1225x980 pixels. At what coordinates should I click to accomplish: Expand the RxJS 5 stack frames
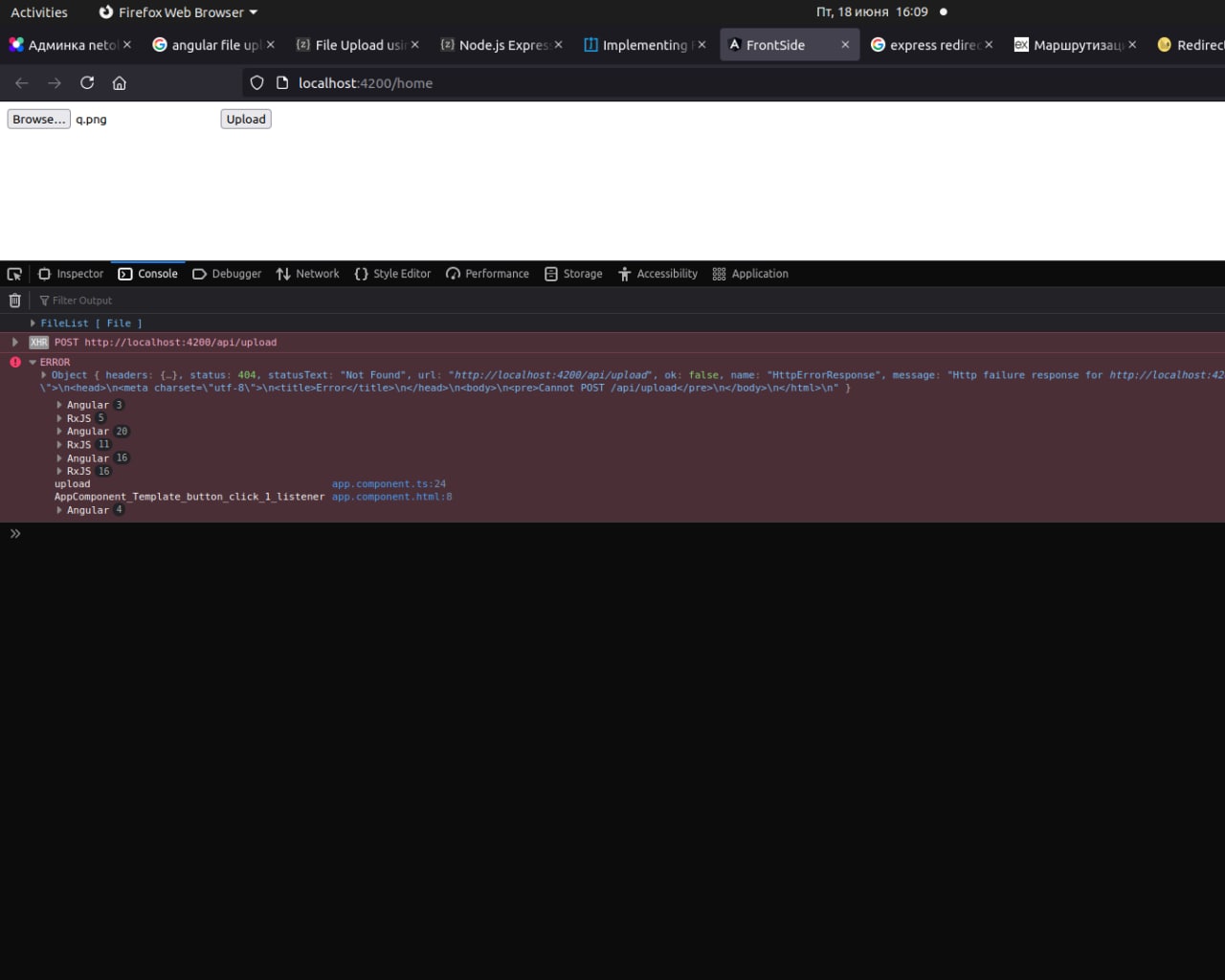click(59, 418)
